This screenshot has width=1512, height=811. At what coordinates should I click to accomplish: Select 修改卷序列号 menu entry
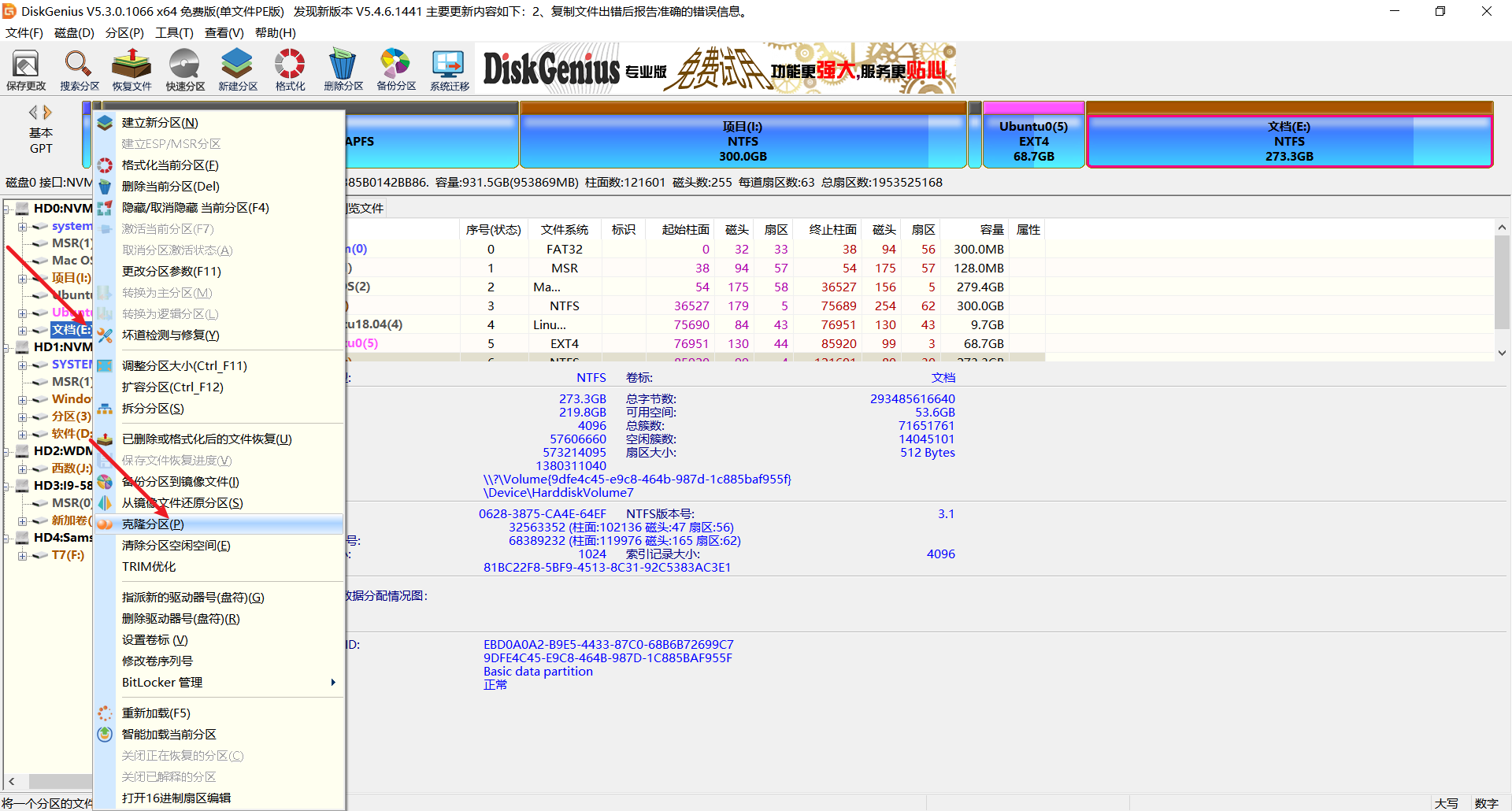point(219,661)
